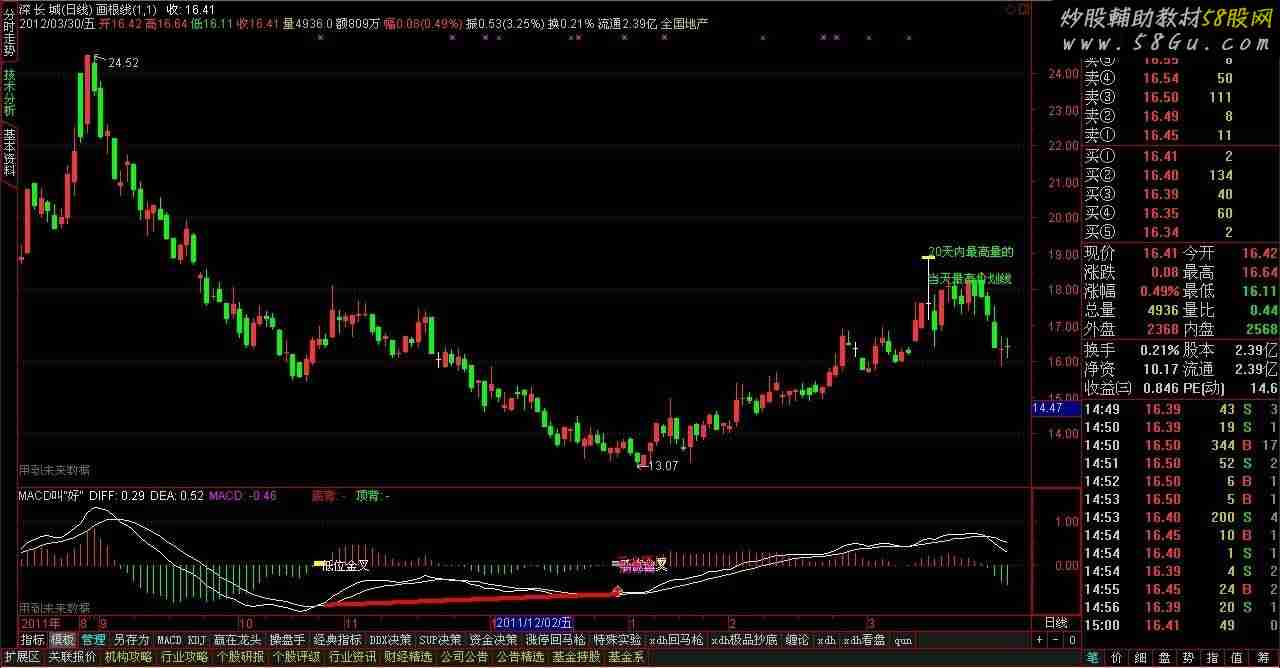
Task: Apply the xdh极品抄底 template
Action: 744,640
